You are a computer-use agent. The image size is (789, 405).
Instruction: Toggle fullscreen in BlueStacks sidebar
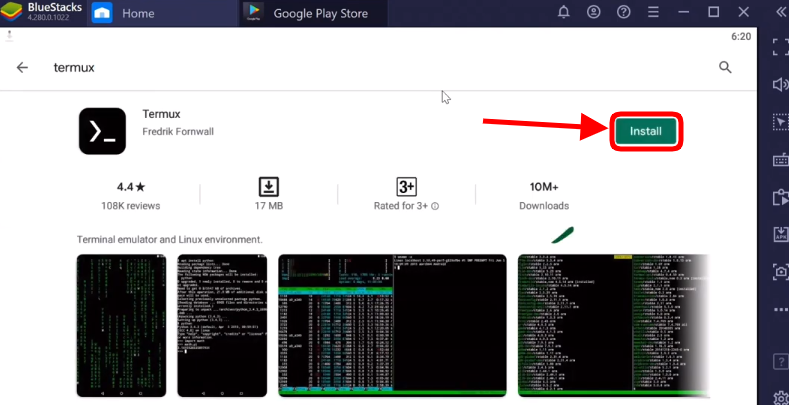pos(780,47)
